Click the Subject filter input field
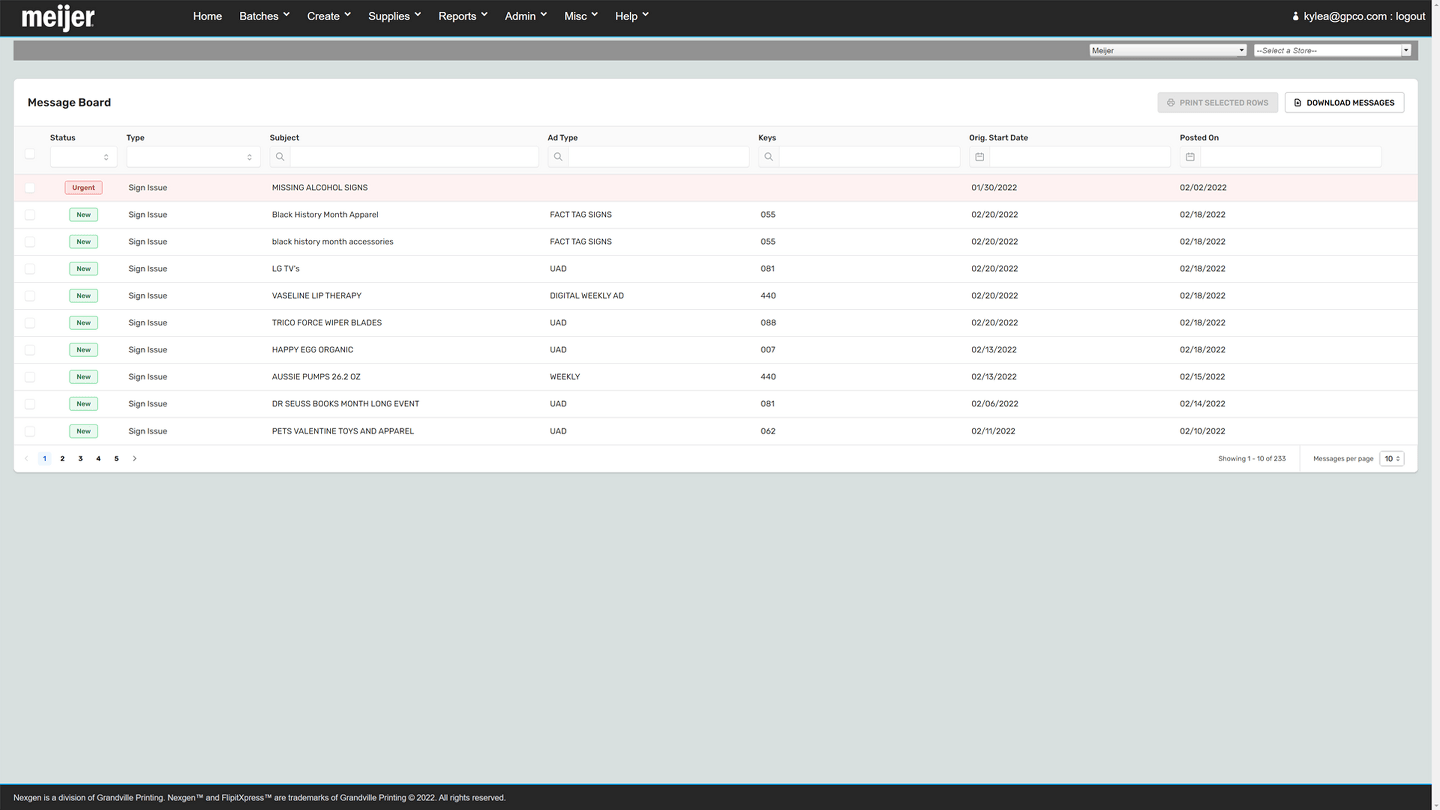This screenshot has width=1440, height=810. point(414,157)
